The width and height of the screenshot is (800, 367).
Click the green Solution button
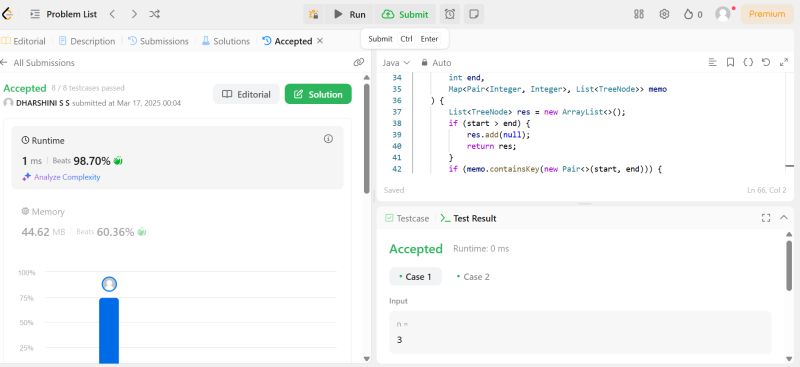point(318,94)
